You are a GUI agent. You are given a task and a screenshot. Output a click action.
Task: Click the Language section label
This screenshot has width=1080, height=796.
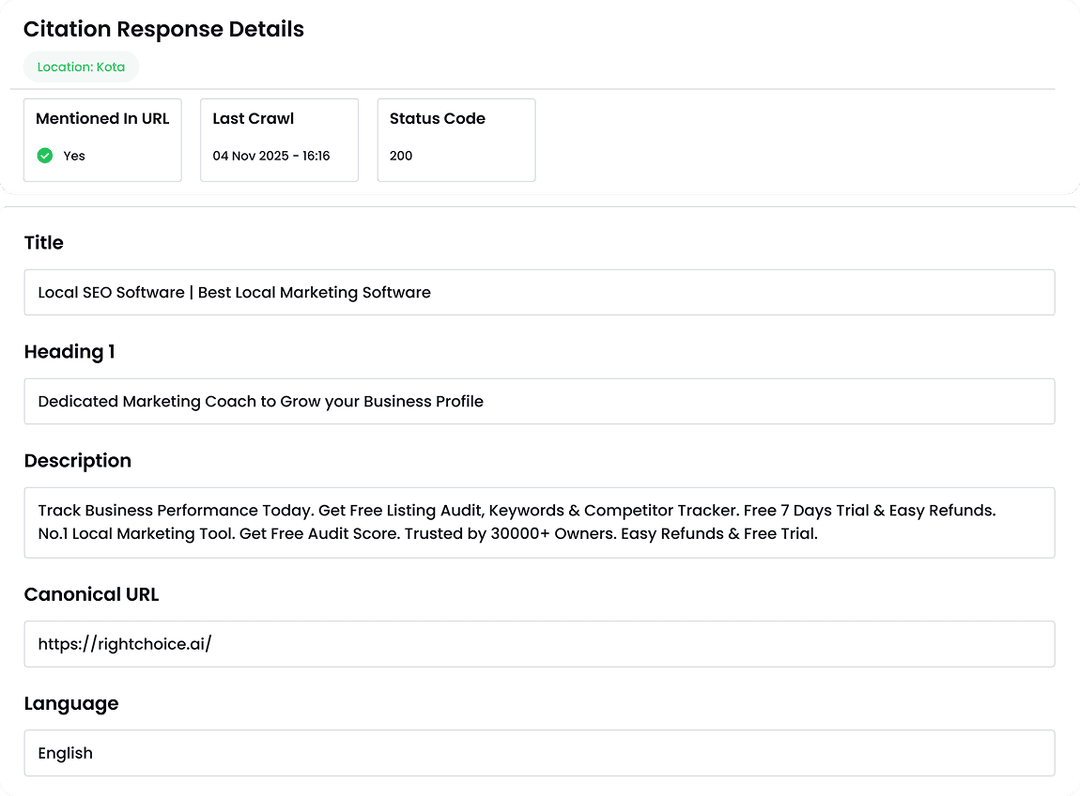[x=71, y=703]
